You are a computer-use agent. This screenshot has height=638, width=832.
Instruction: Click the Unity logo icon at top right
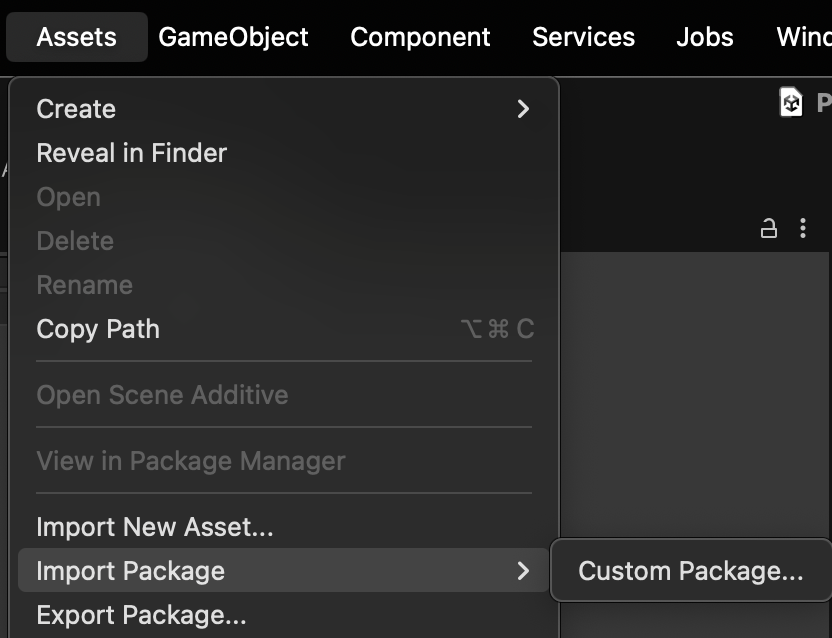click(x=791, y=102)
